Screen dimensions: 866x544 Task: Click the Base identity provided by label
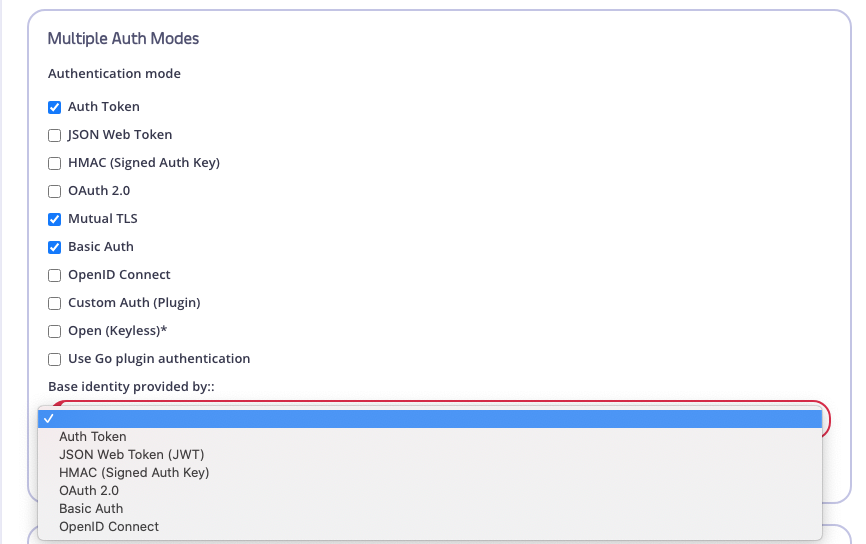[x=131, y=387]
